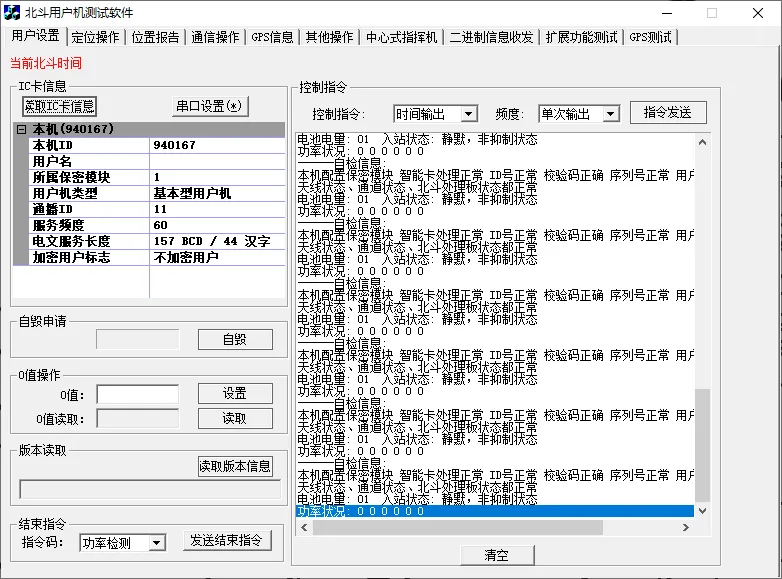Click the 自毁 button
The image size is (782, 579).
(x=235, y=340)
